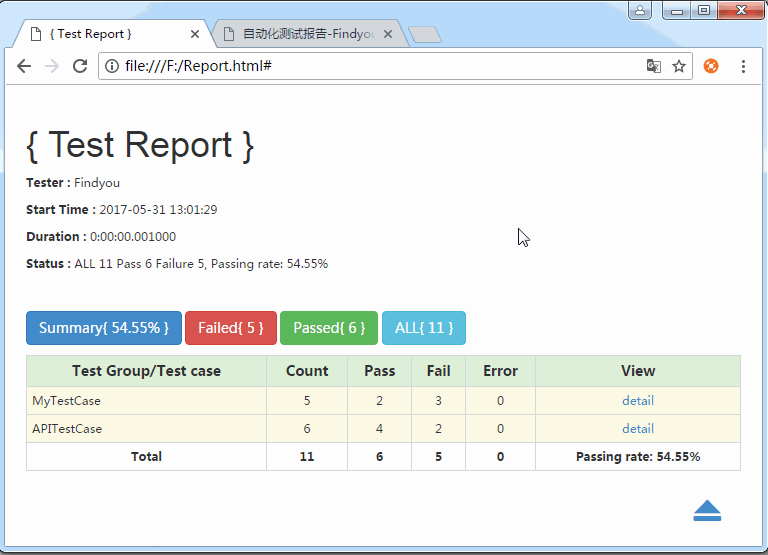Click the MyTestCase row name
The image size is (768, 555).
point(67,401)
